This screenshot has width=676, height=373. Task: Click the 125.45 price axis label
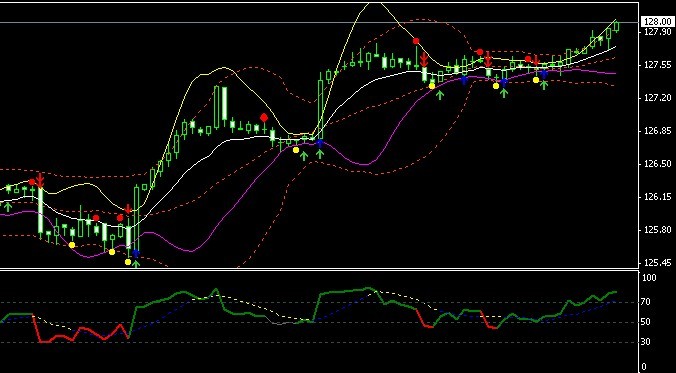click(x=657, y=263)
